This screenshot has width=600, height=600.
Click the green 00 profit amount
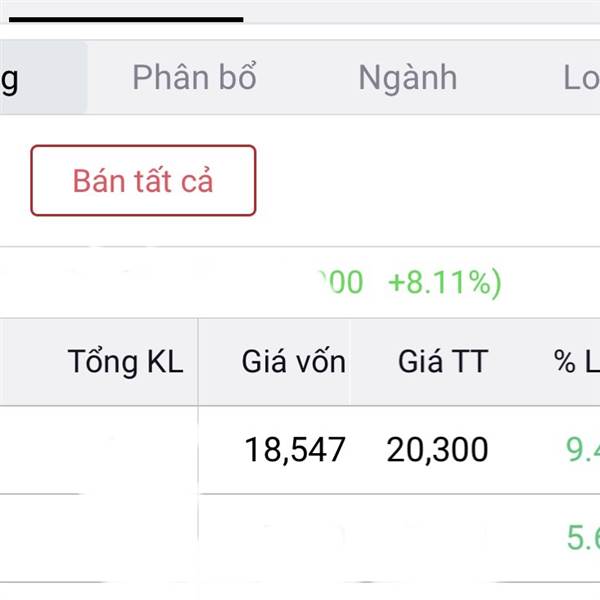(x=342, y=282)
